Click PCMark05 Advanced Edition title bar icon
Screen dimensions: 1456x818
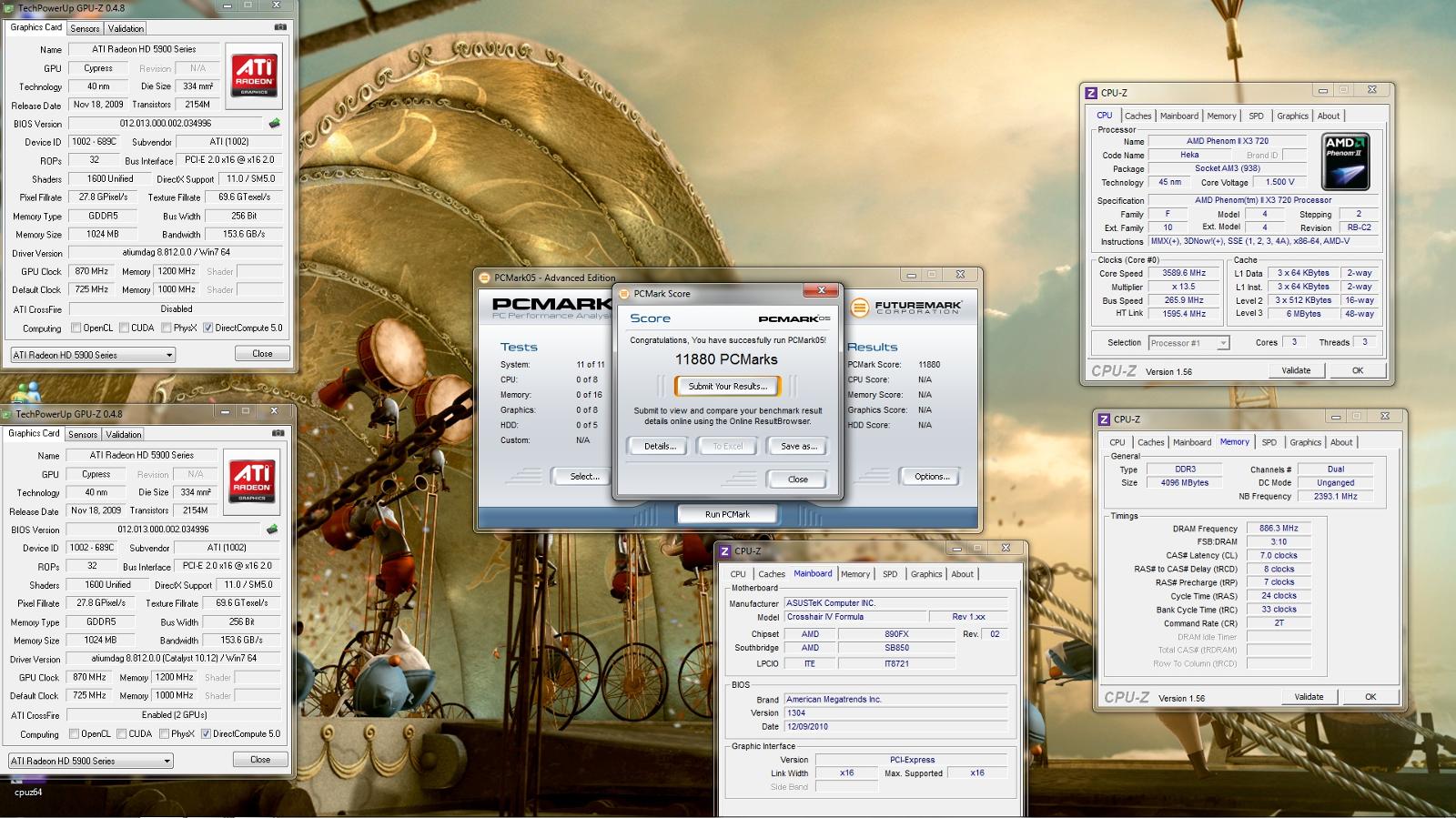485,278
